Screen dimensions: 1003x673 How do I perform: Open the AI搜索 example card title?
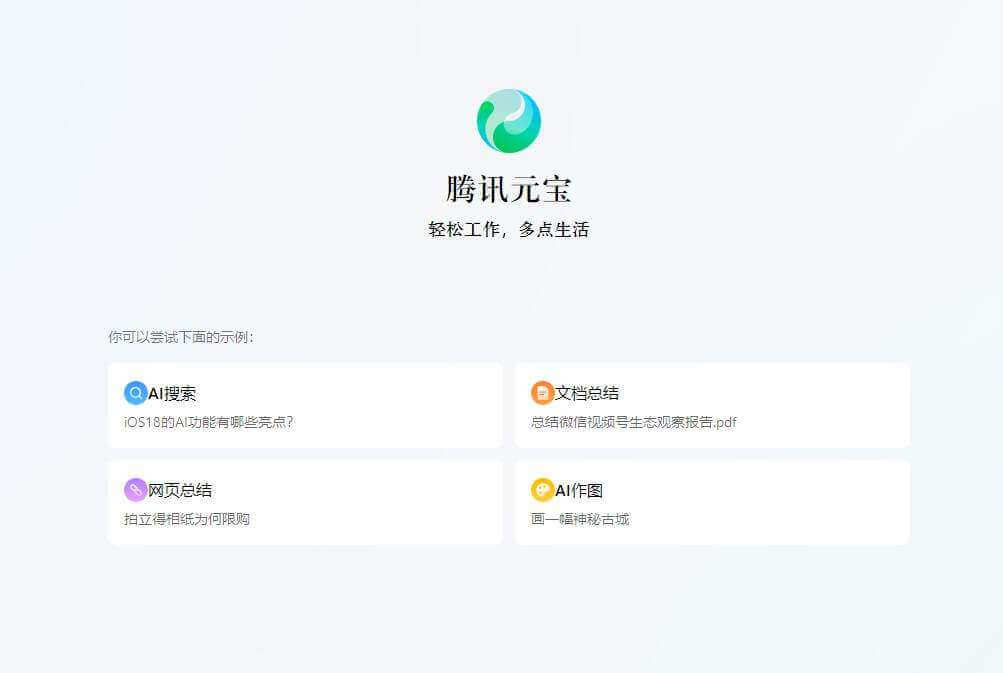tap(172, 393)
